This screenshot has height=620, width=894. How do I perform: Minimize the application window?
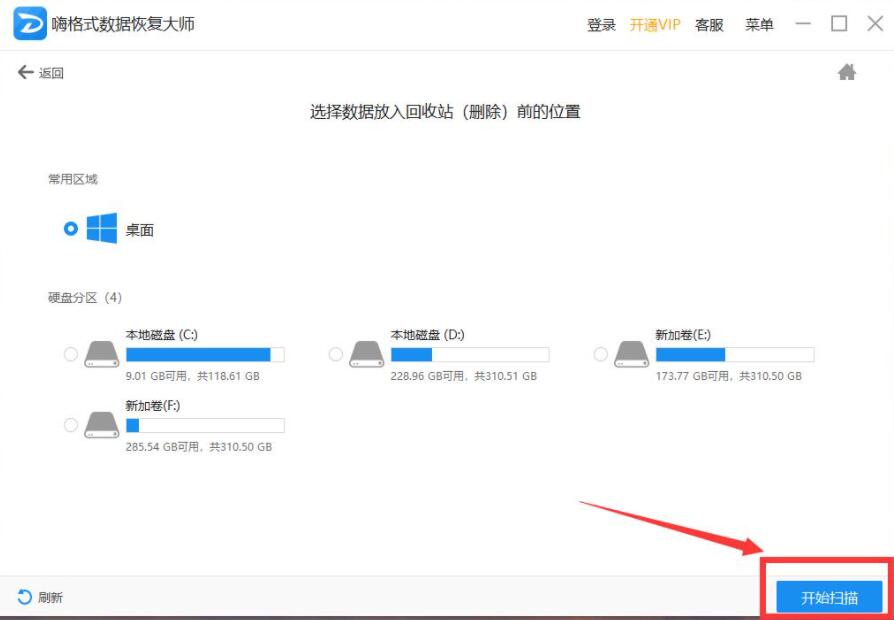pyautogui.click(x=803, y=24)
